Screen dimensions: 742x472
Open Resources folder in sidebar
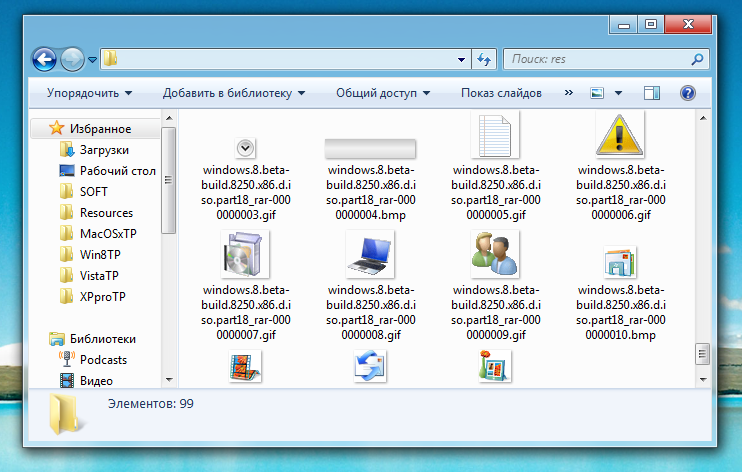pyautogui.click(x=106, y=213)
